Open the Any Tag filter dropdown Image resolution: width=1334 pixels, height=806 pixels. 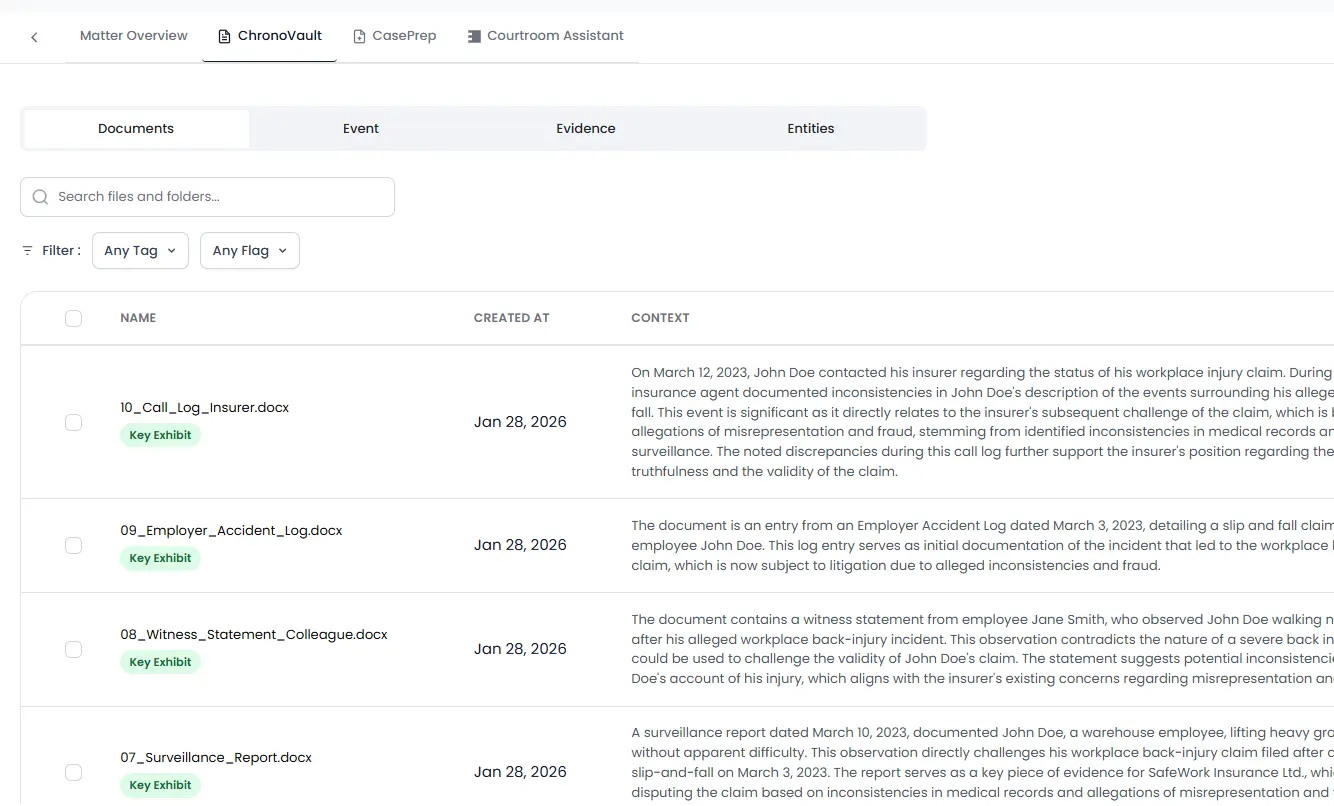click(140, 251)
